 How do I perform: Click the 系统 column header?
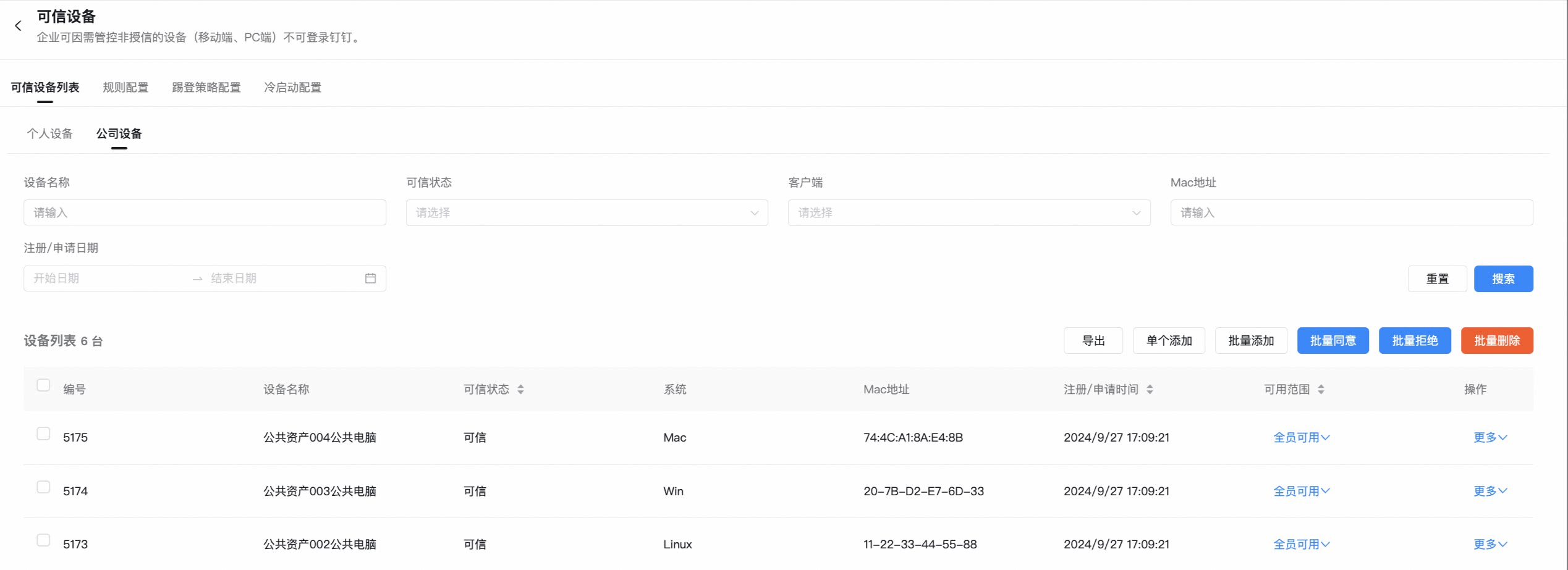675,389
